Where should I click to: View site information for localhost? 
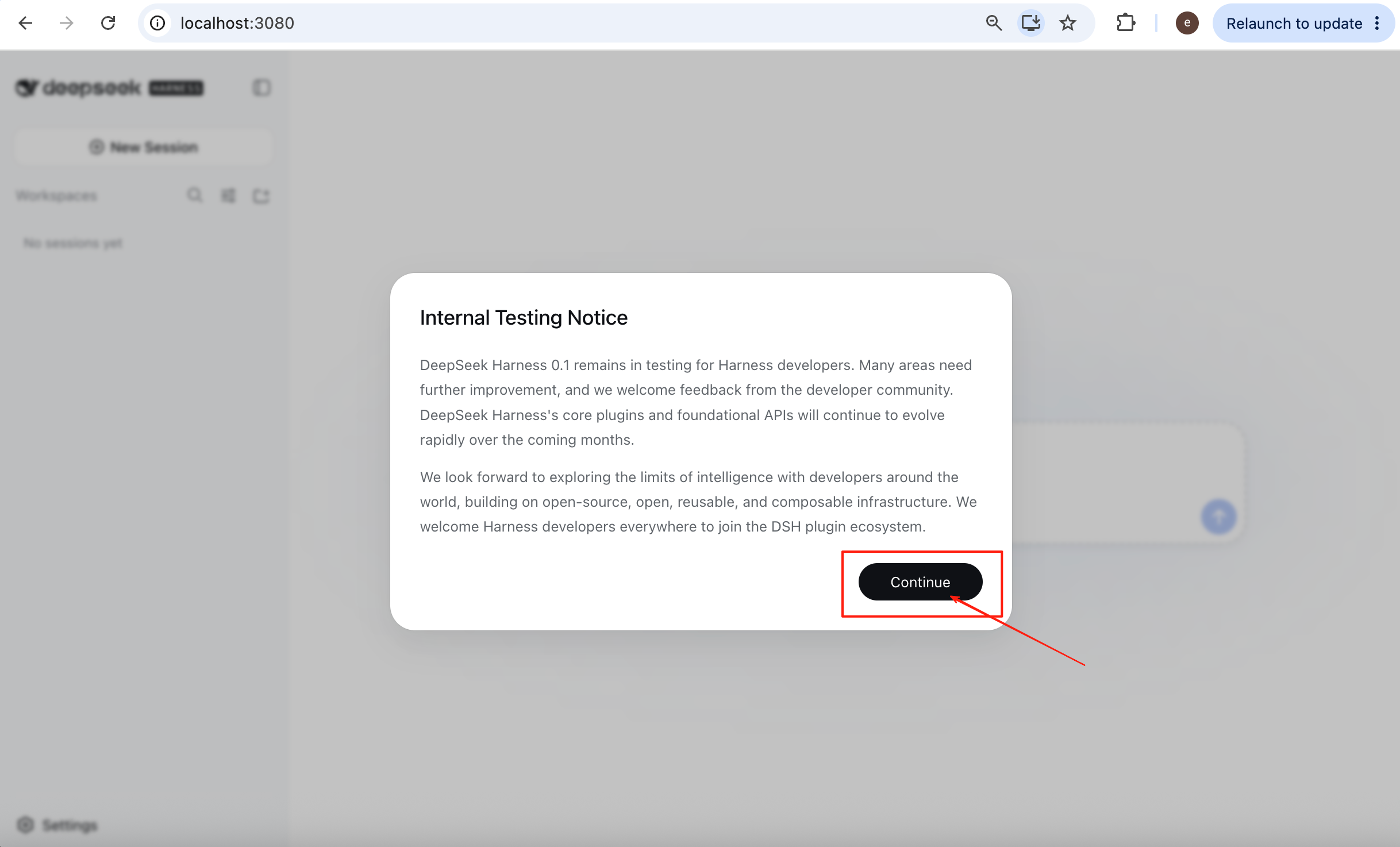point(157,23)
